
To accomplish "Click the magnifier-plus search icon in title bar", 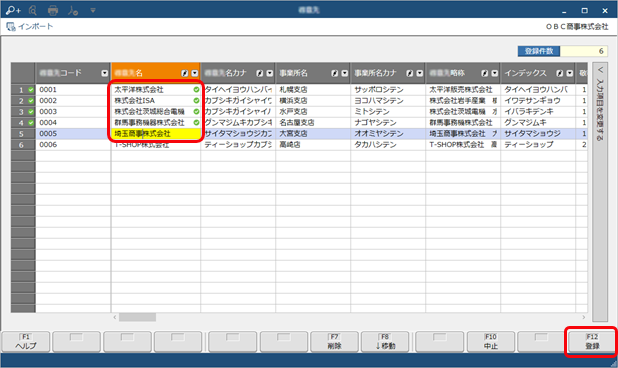I will [13, 10].
